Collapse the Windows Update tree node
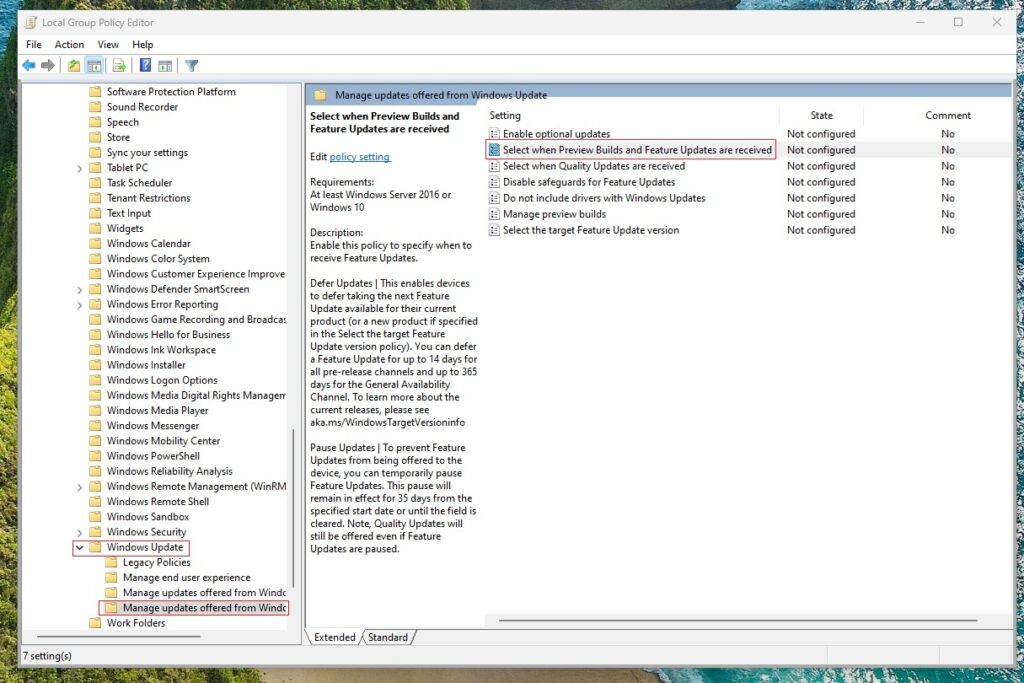Viewport: 1024px width, 683px height. point(80,547)
